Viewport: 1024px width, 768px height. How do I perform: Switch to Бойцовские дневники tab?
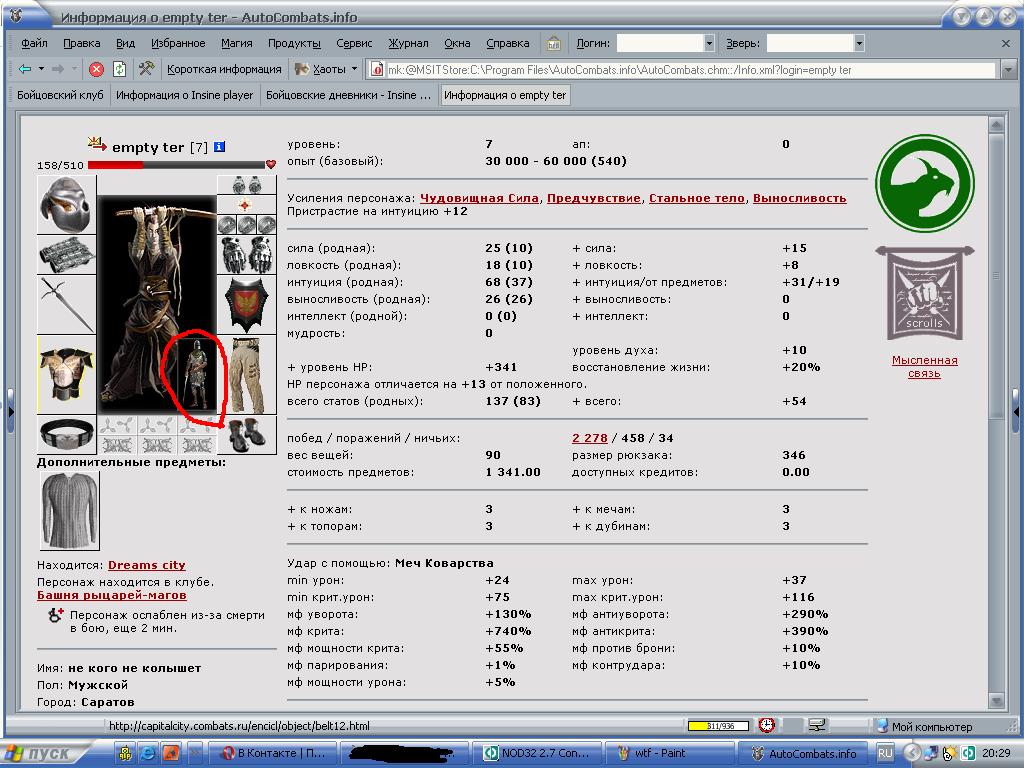pyautogui.click(x=348, y=95)
